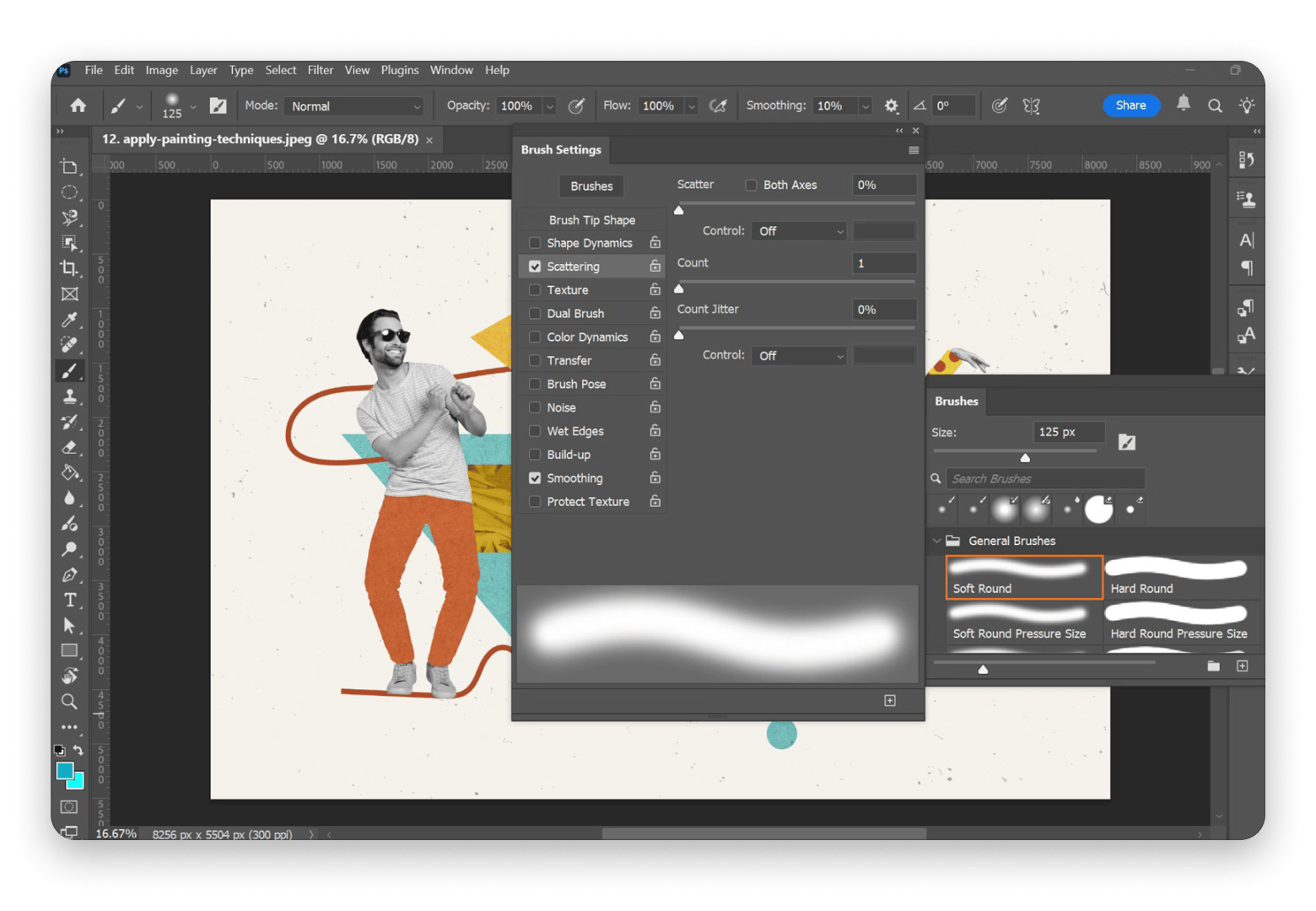Open the Character panel from the right sidebar
The width and height of the screenshot is (1316, 911).
(1247, 240)
